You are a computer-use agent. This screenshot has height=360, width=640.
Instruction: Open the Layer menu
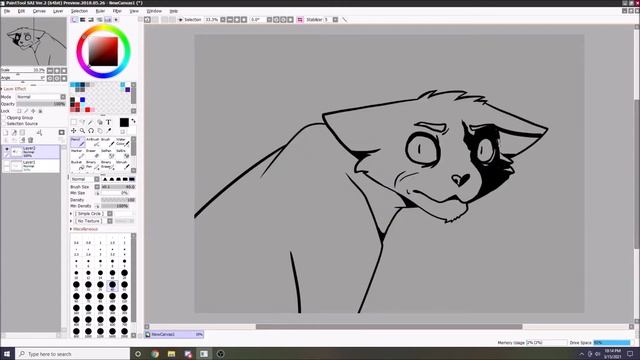click(58, 11)
